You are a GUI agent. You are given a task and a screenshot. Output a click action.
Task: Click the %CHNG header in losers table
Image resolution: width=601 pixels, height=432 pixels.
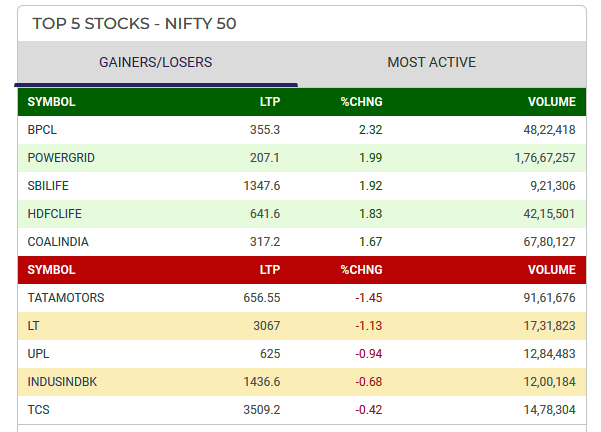361,270
